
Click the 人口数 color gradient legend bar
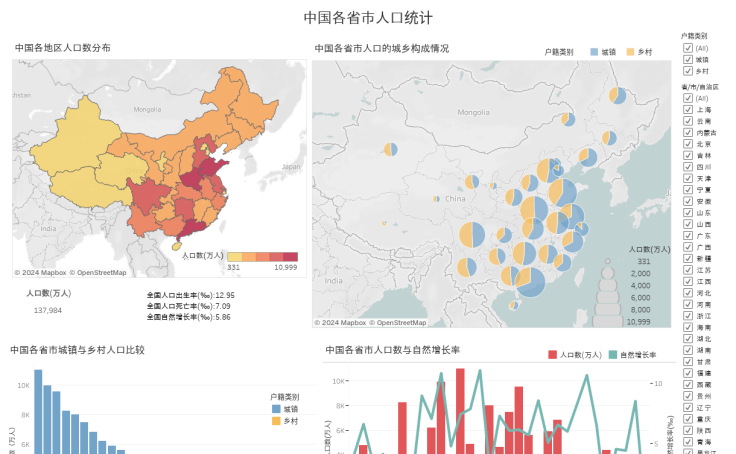coord(263,257)
